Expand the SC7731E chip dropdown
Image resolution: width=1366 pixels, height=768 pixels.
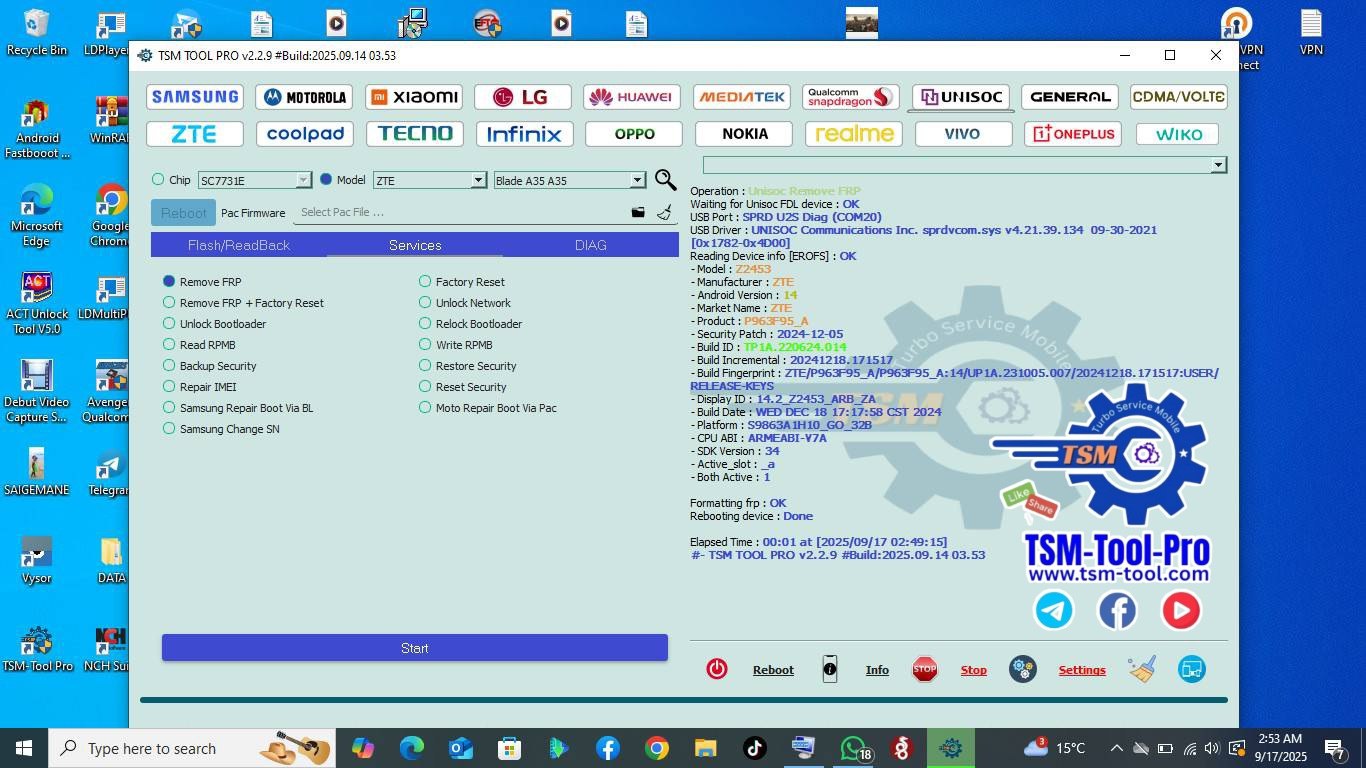(304, 180)
